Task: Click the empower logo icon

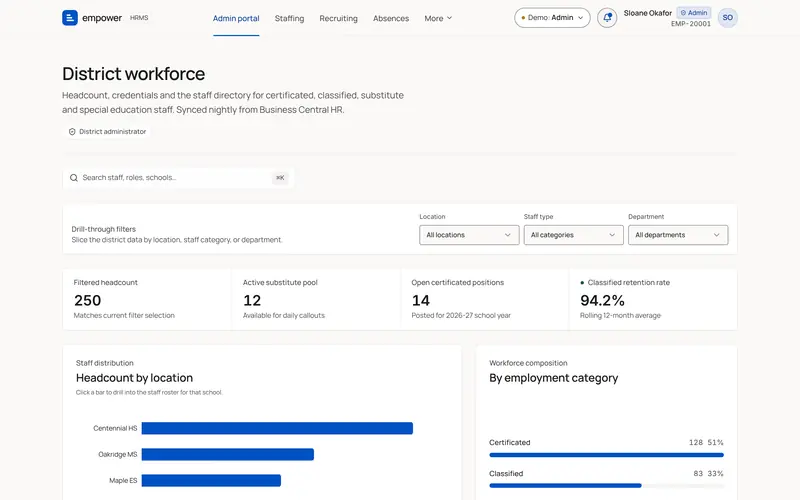Action: tap(70, 18)
